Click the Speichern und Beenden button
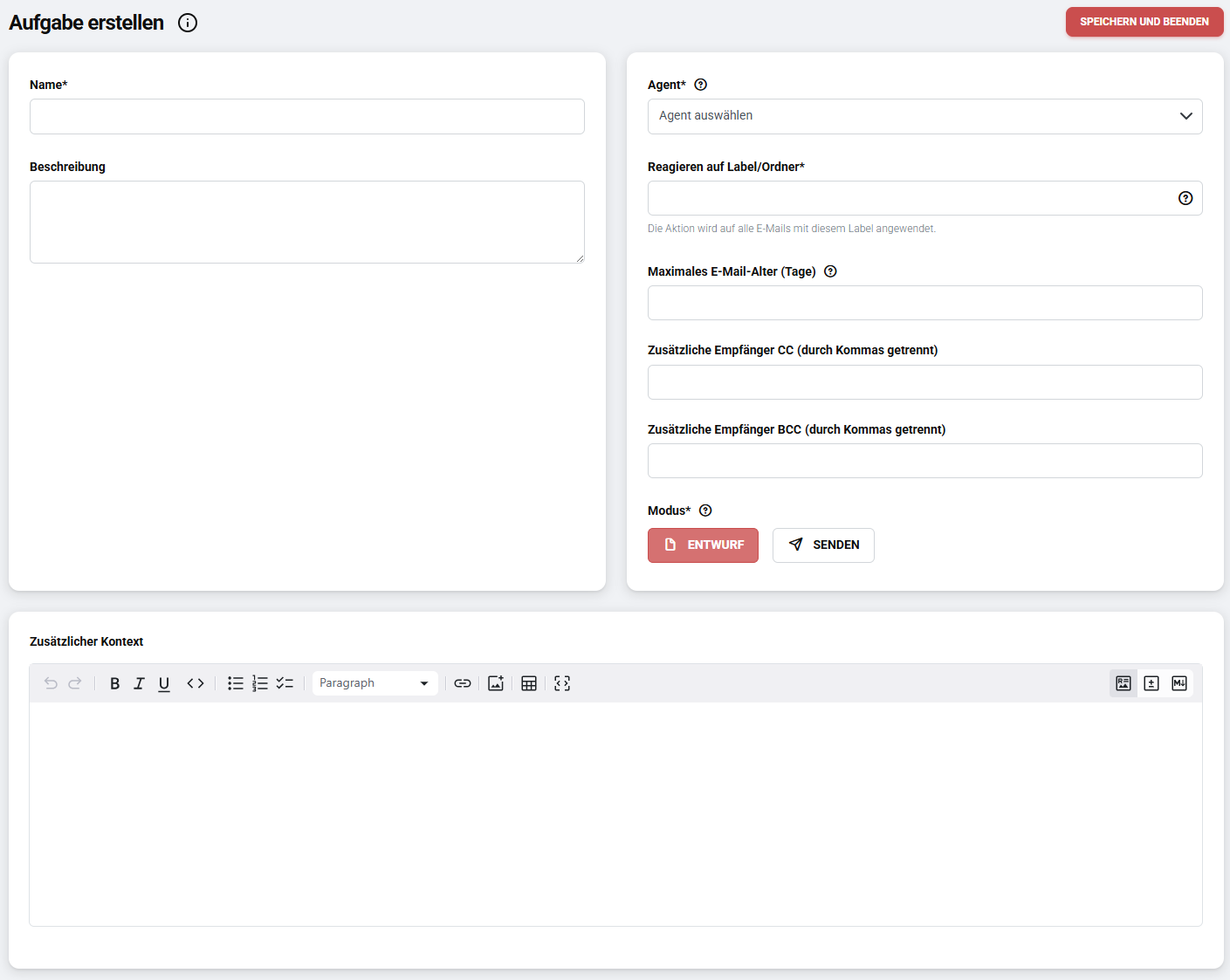The height and width of the screenshot is (980, 1230). pyautogui.click(x=1144, y=22)
